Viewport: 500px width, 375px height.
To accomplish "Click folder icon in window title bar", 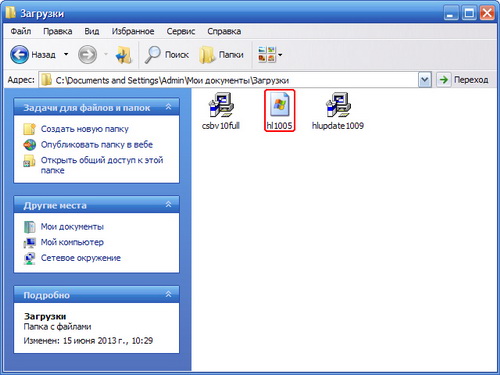I will [11, 13].
